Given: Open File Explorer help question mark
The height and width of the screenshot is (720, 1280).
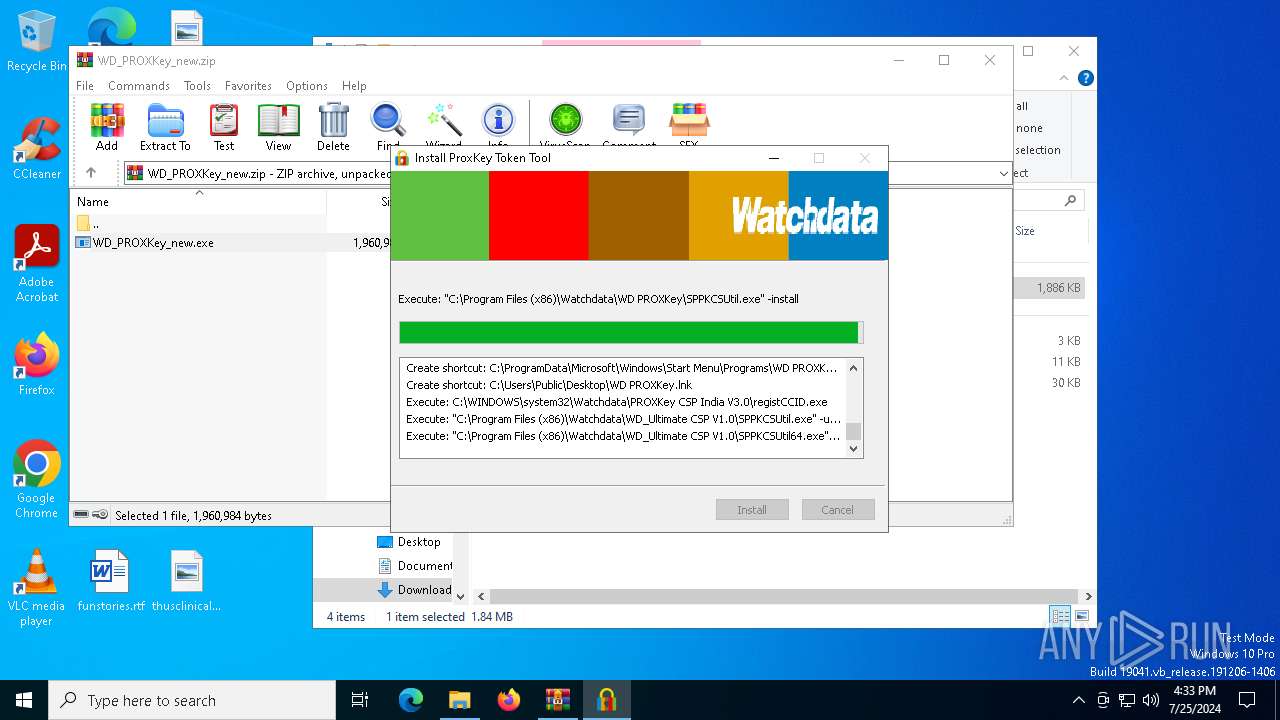Looking at the screenshot, I should [x=1085, y=78].
